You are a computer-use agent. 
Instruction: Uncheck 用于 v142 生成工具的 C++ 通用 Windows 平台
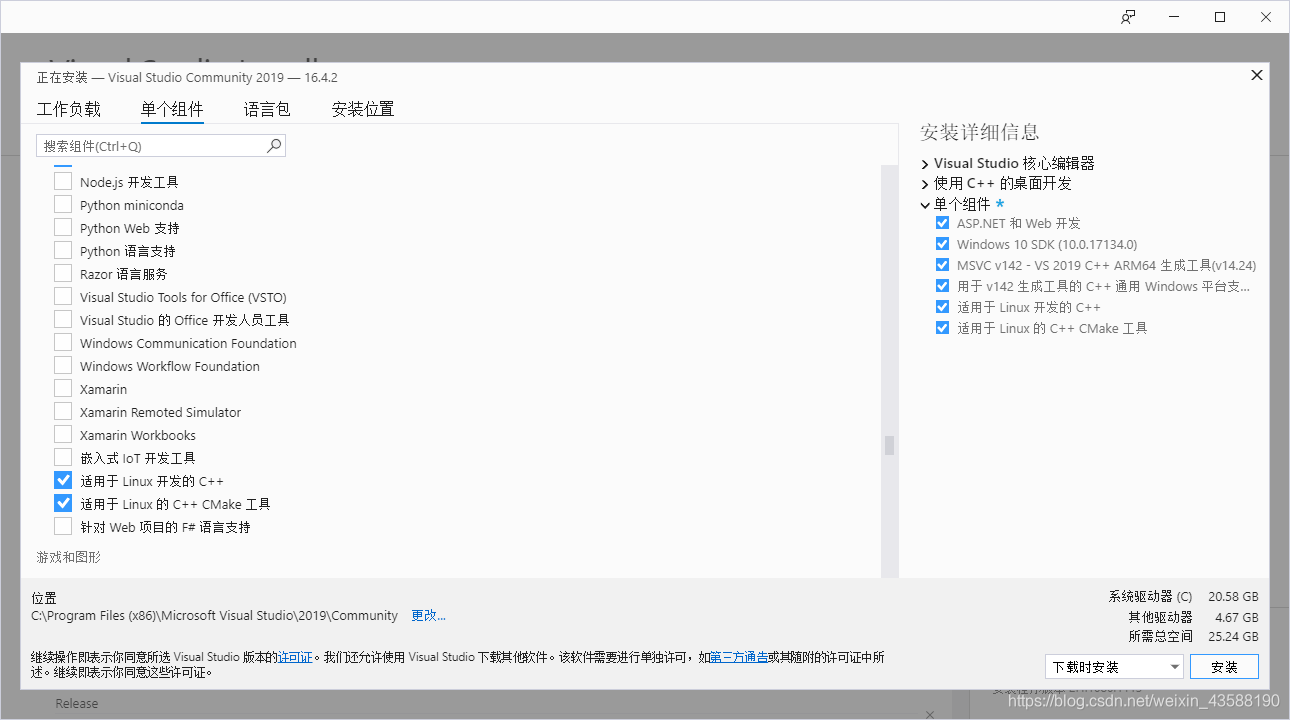[x=942, y=286]
